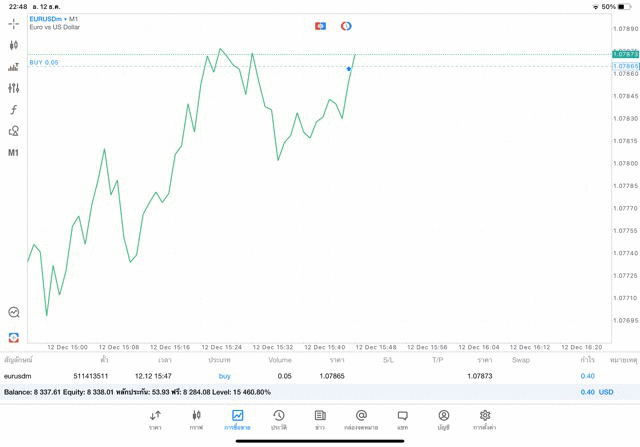Open chart type candlestick settings
Image resolution: width=640 pixels, height=447 pixels.
pos(13,45)
